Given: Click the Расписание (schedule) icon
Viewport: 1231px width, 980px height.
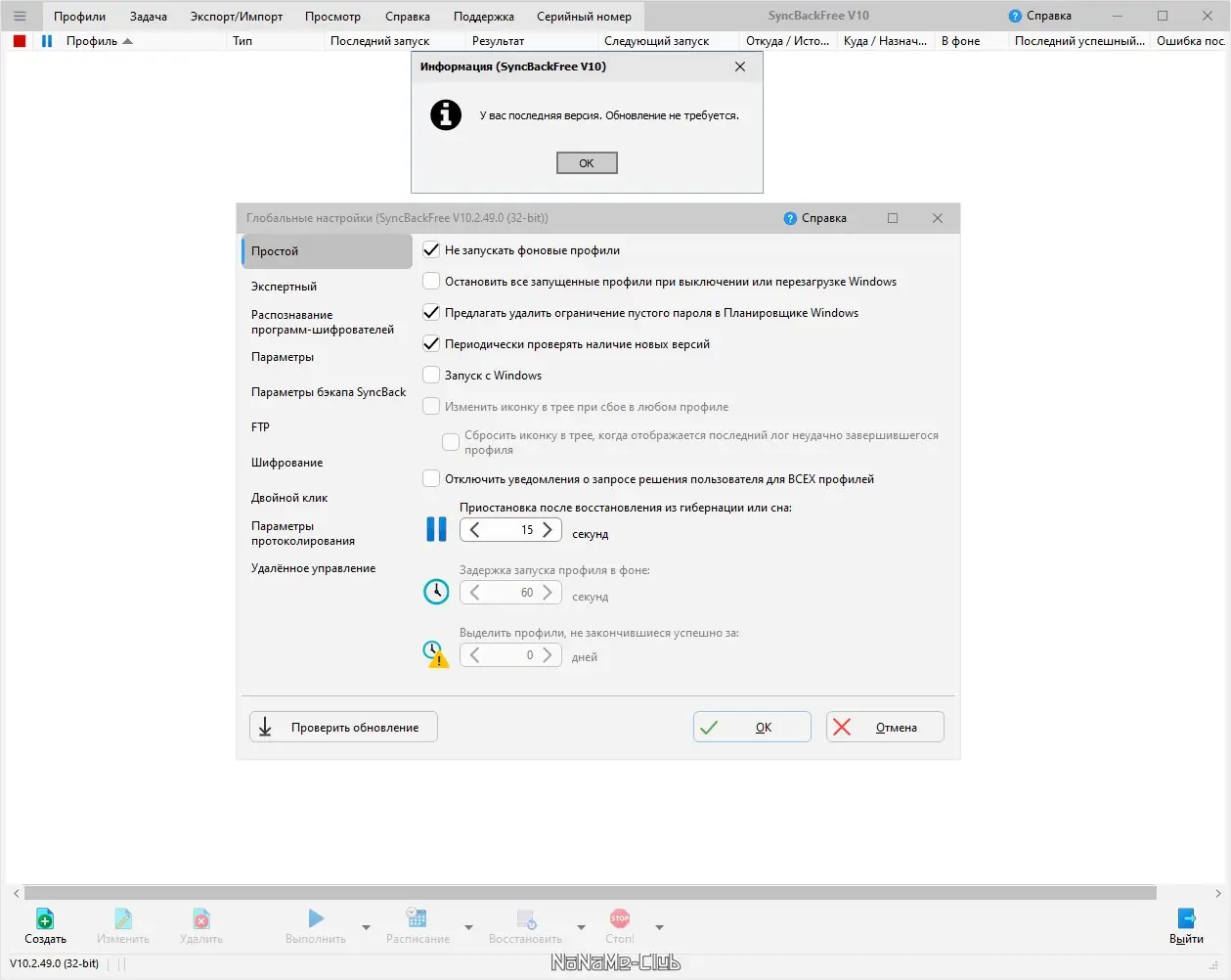Looking at the screenshot, I should [418, 917].
